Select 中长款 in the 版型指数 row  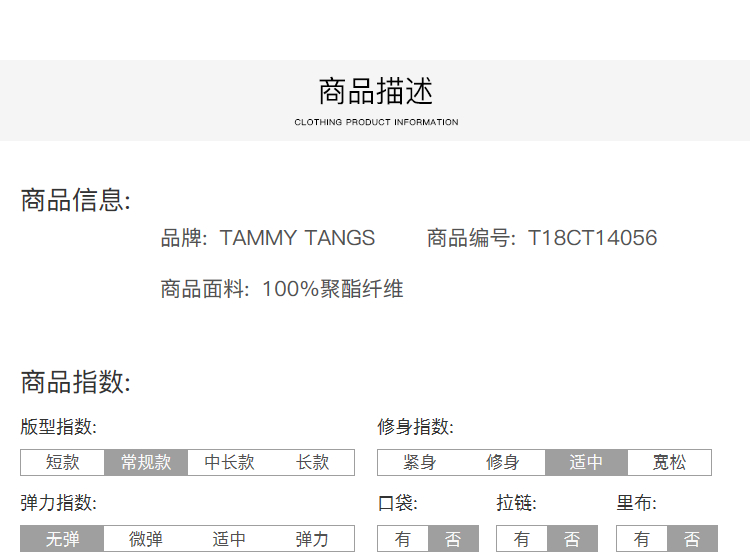[x=229, y=462]
